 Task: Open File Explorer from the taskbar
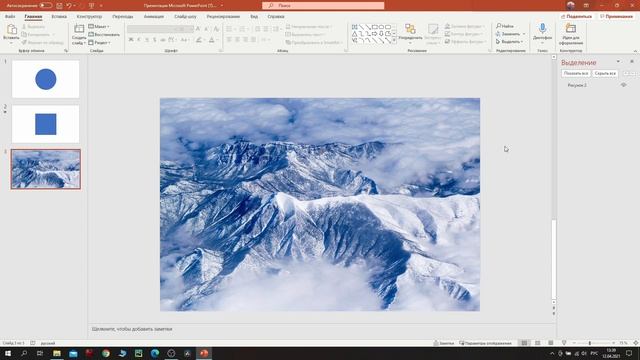57,353
